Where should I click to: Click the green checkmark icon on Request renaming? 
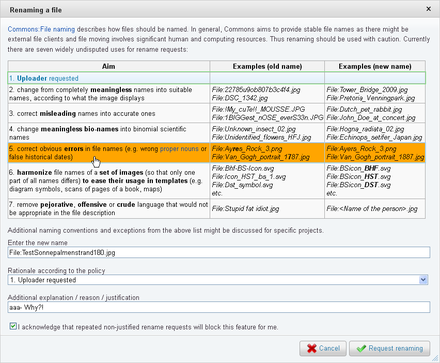361,348
